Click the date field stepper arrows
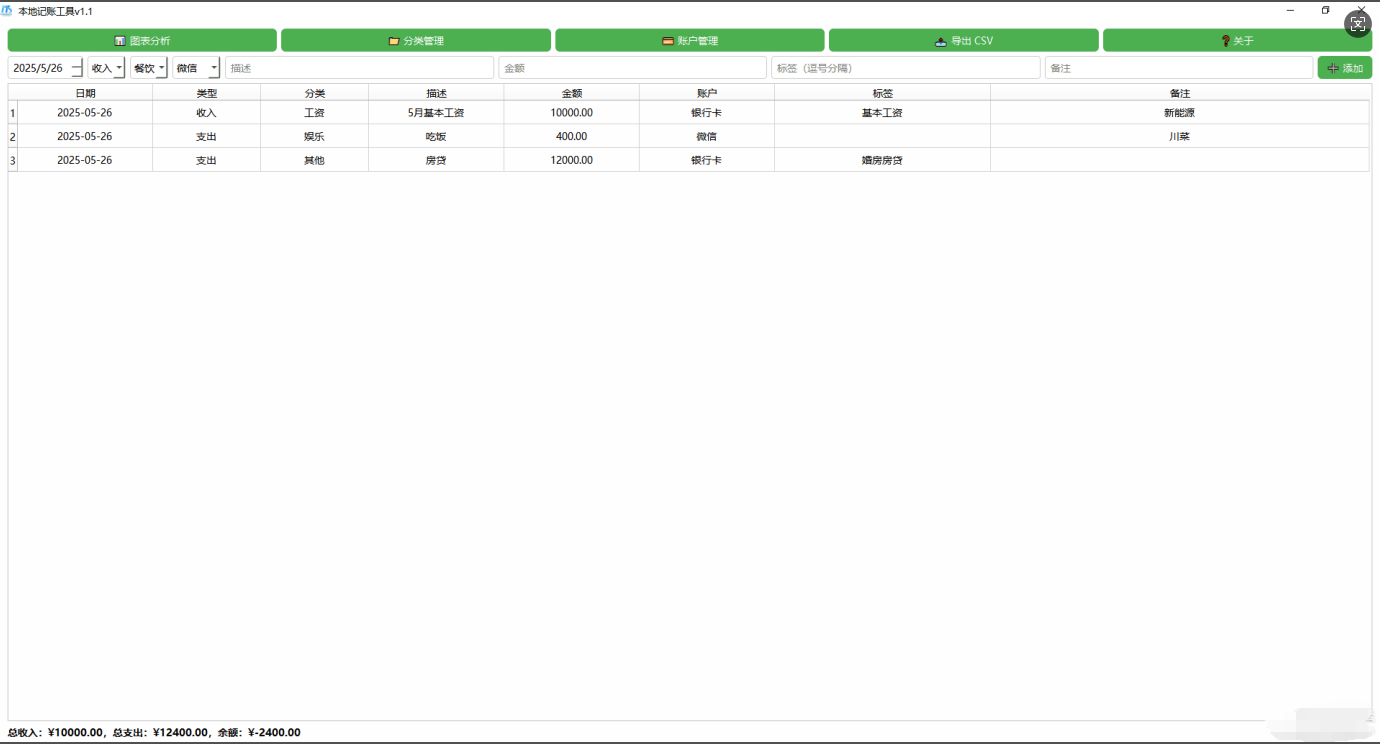 pos(77,68)
